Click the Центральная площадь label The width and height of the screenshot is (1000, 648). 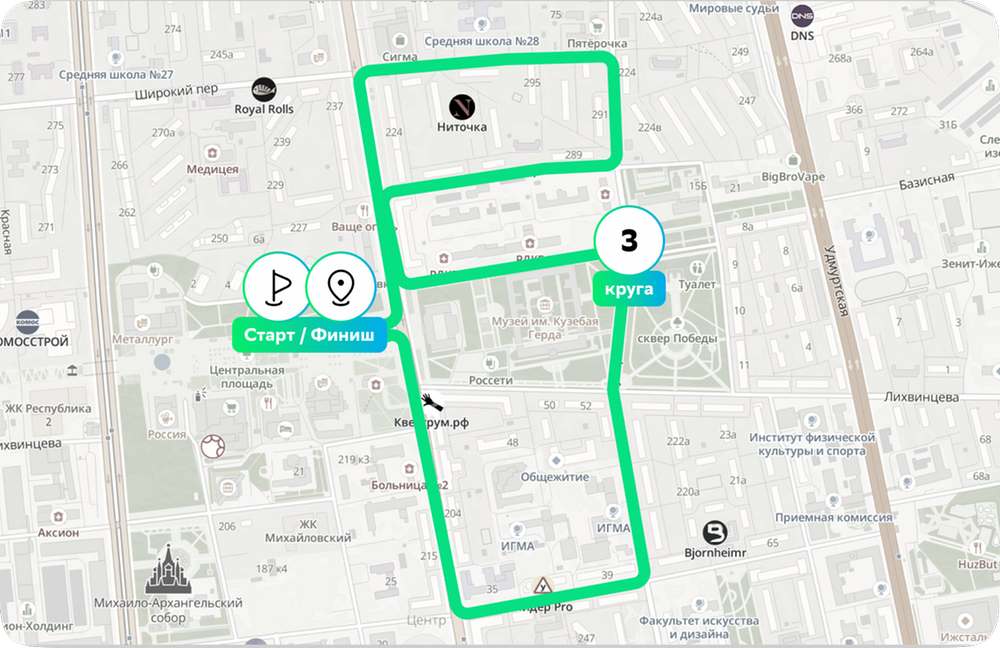pos(247,377)
